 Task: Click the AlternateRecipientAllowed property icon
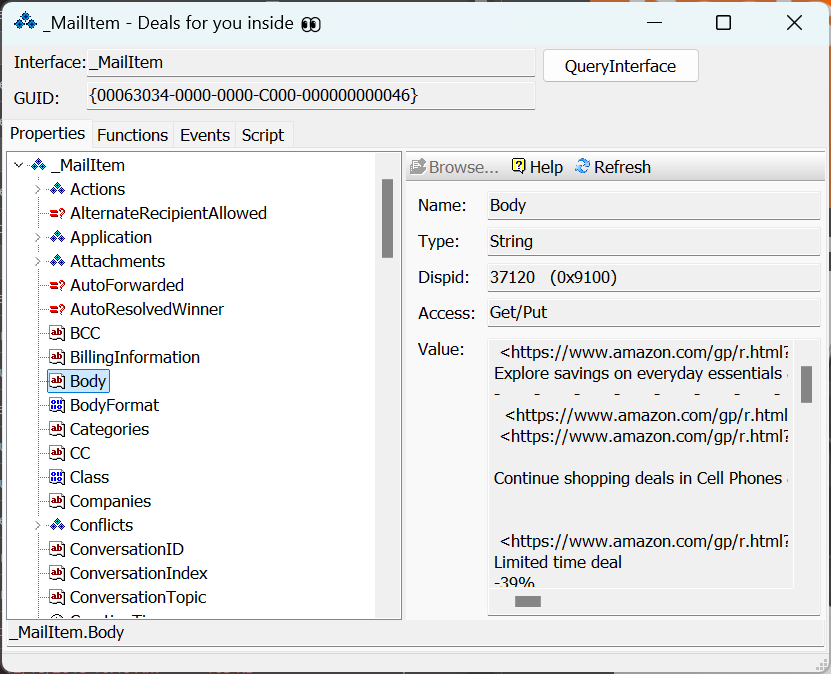point(57,214)
